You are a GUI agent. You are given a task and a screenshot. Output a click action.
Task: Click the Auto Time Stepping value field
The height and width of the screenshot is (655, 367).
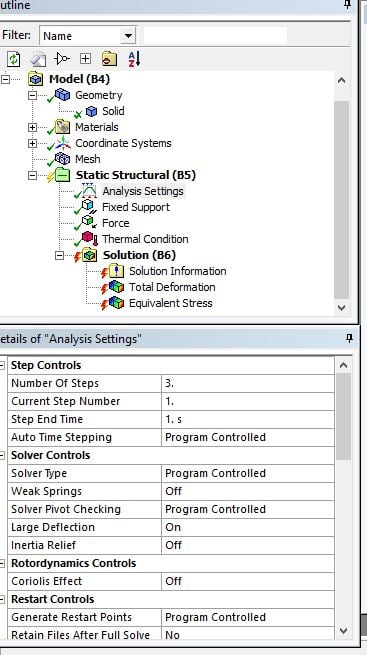(x=248, y=437)
